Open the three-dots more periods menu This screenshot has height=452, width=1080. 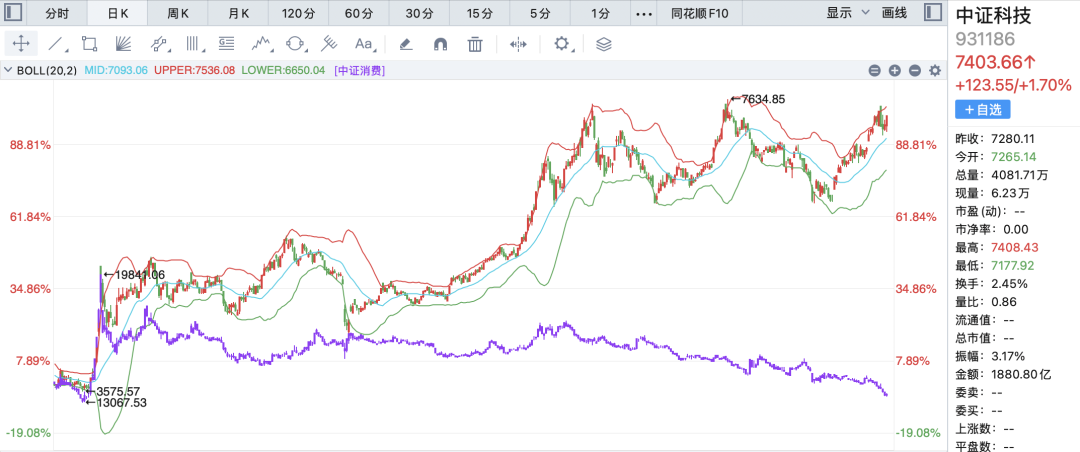(643, 13)
